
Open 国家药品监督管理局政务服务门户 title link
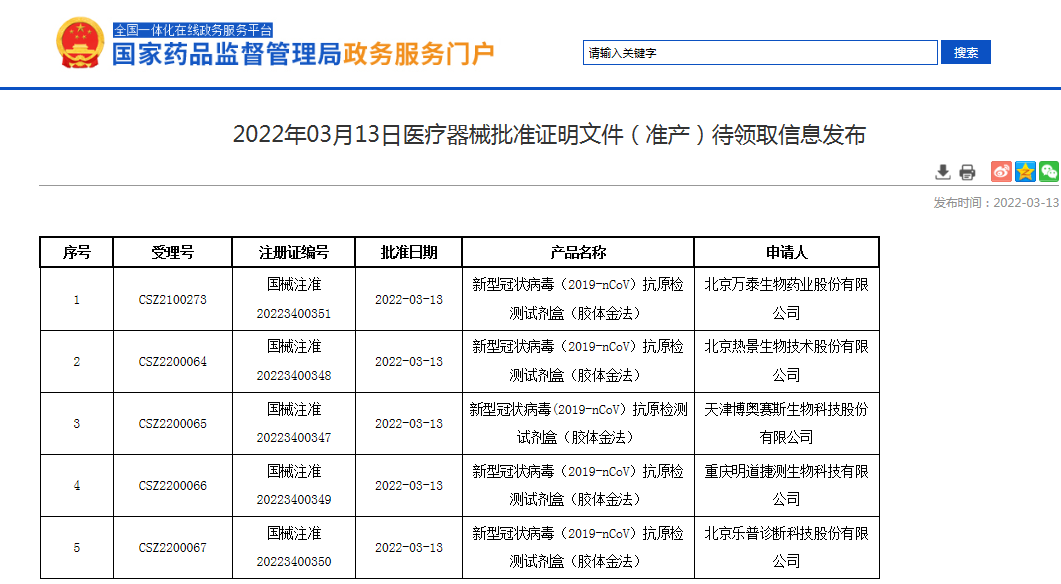[303, 54]
